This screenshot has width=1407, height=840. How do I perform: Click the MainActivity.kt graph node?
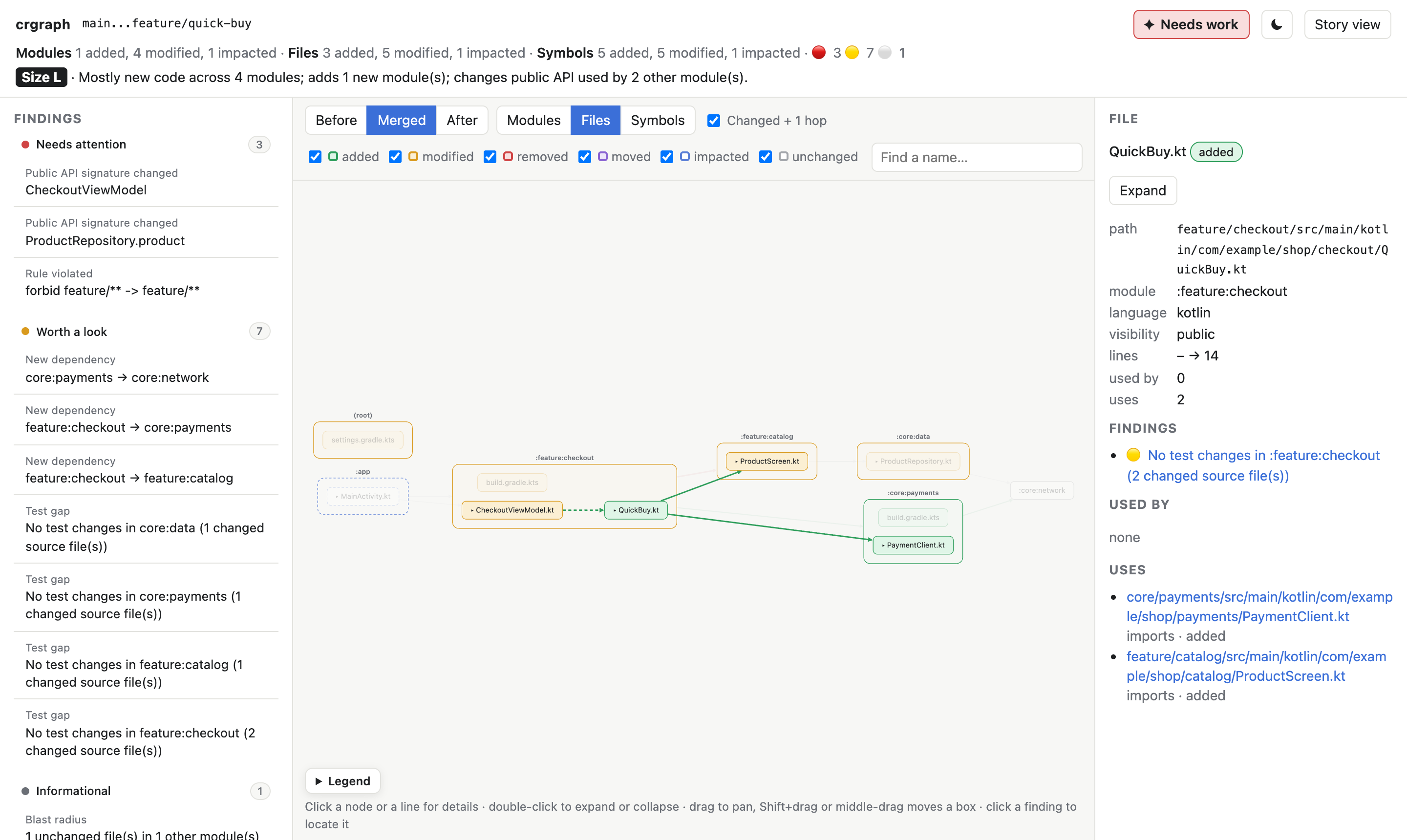(x=363, y=496)
